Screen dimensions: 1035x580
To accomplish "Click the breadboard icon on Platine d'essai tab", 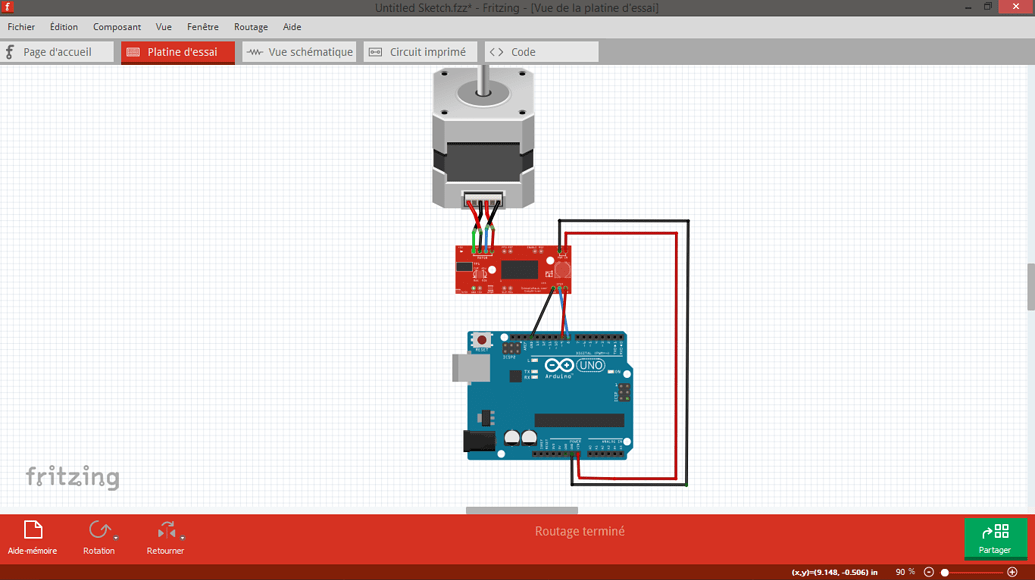I will pos(134,52).
